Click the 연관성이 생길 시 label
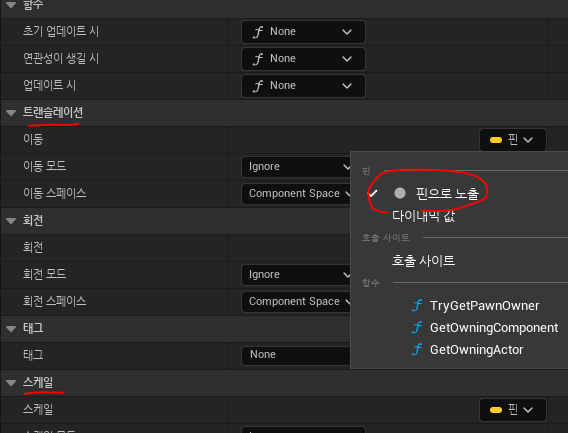 click(61, 58)
